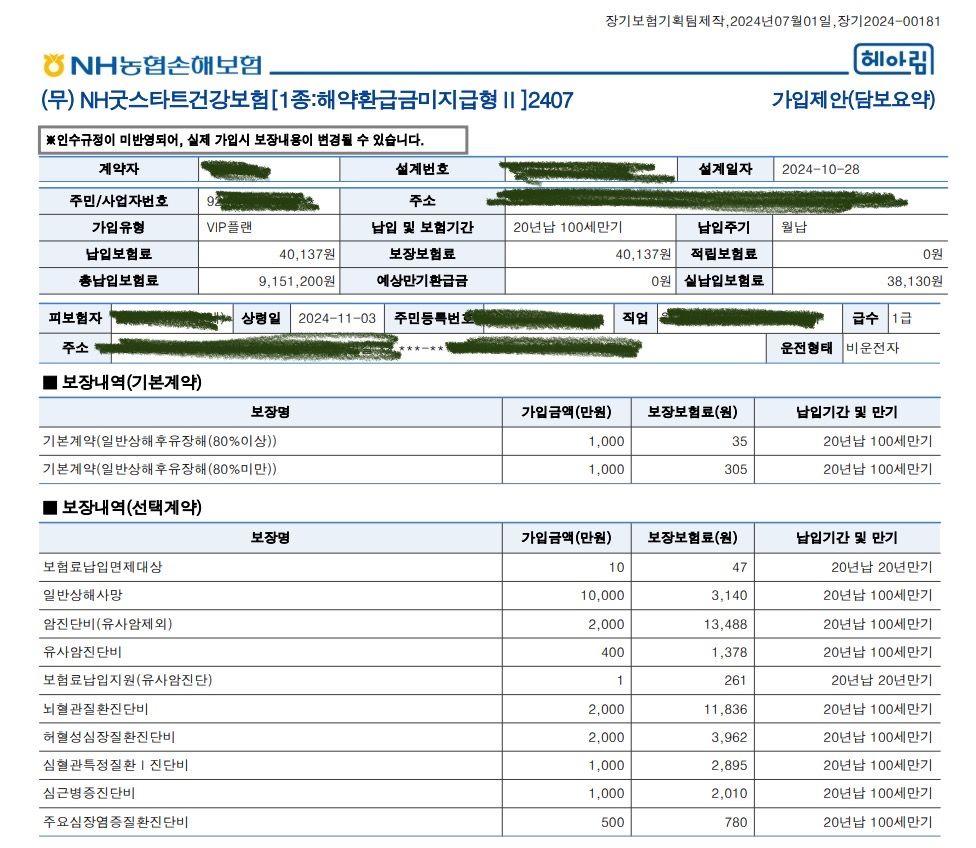
Task: Select the NH굿스타트건강보험 product title
Action: 307,100
